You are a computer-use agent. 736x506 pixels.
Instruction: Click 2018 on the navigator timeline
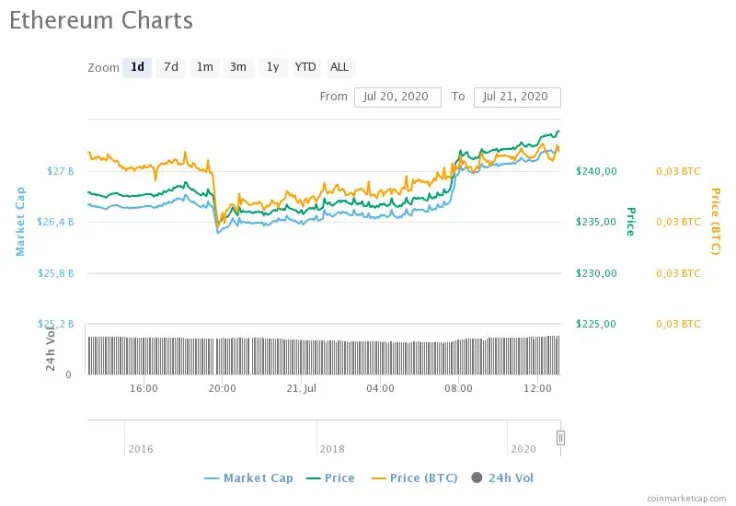click(x=333, y=450)
